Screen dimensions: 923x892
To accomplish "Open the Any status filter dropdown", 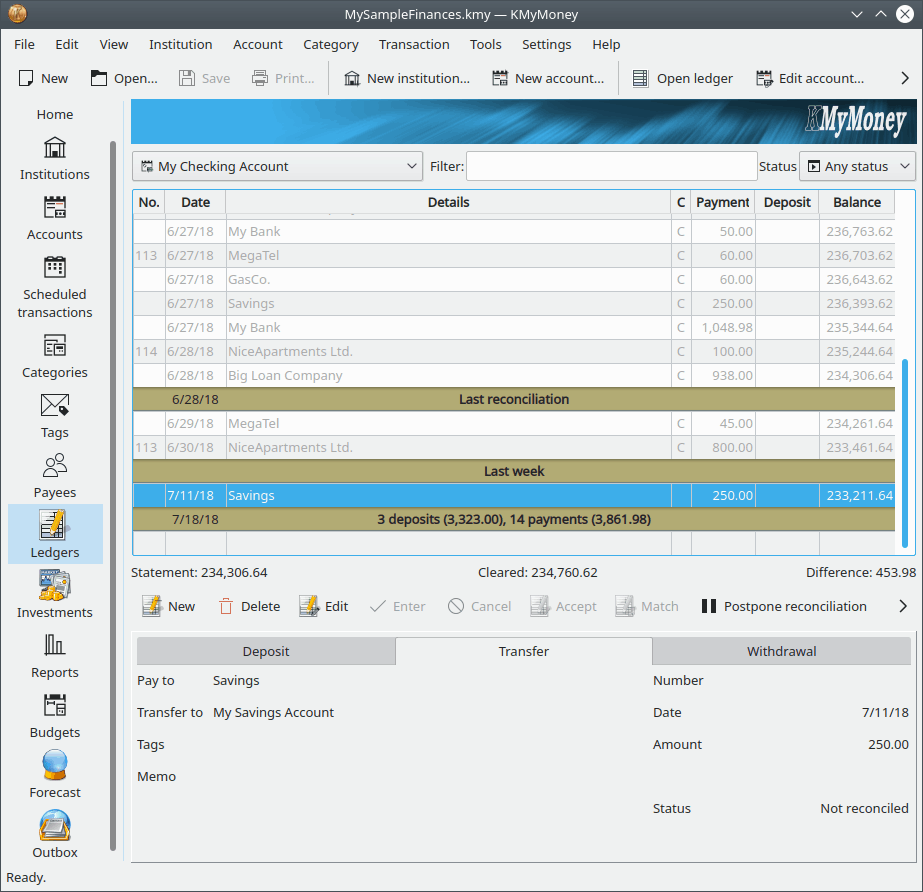I will 858,166.
